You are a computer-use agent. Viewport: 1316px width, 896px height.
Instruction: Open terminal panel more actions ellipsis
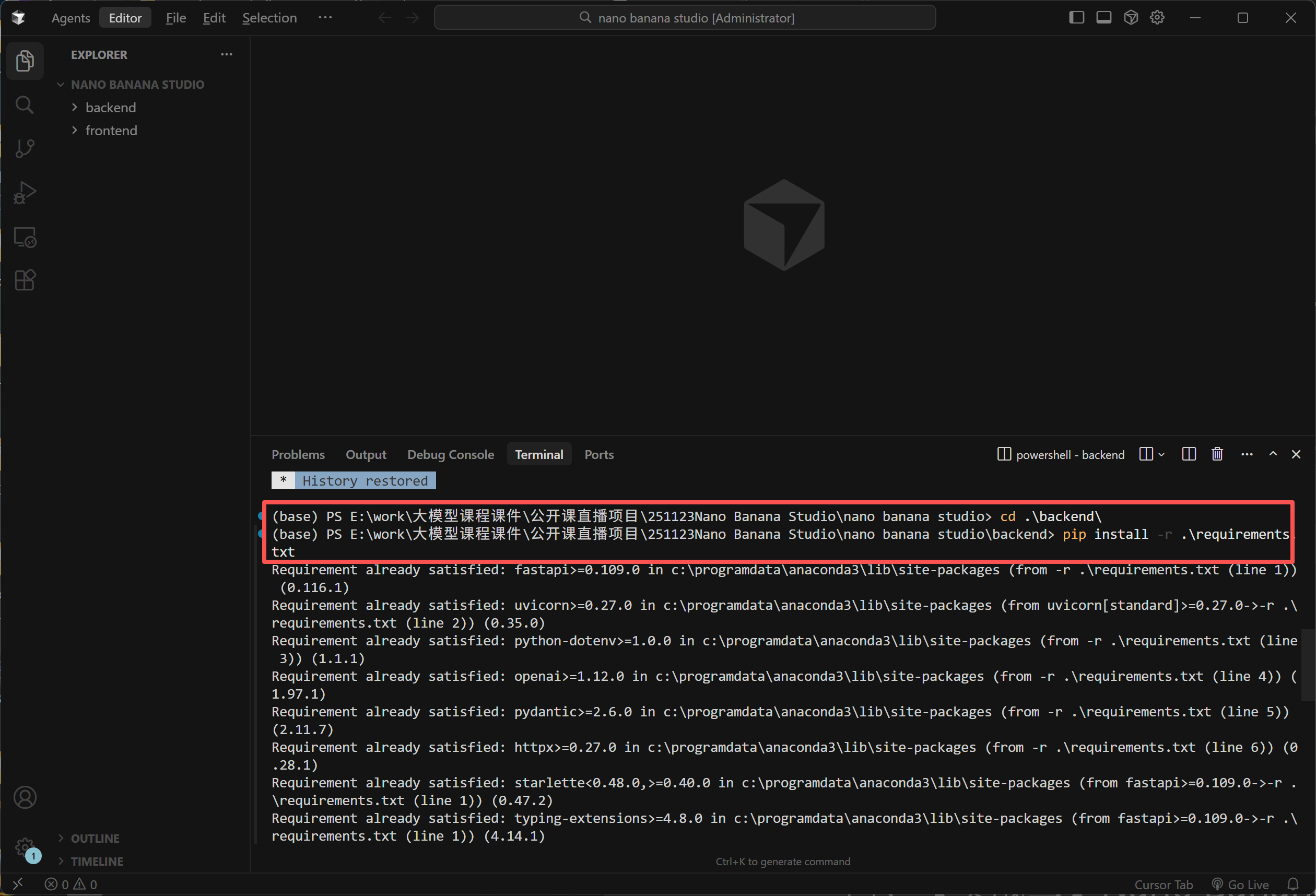click(1247, 454)
